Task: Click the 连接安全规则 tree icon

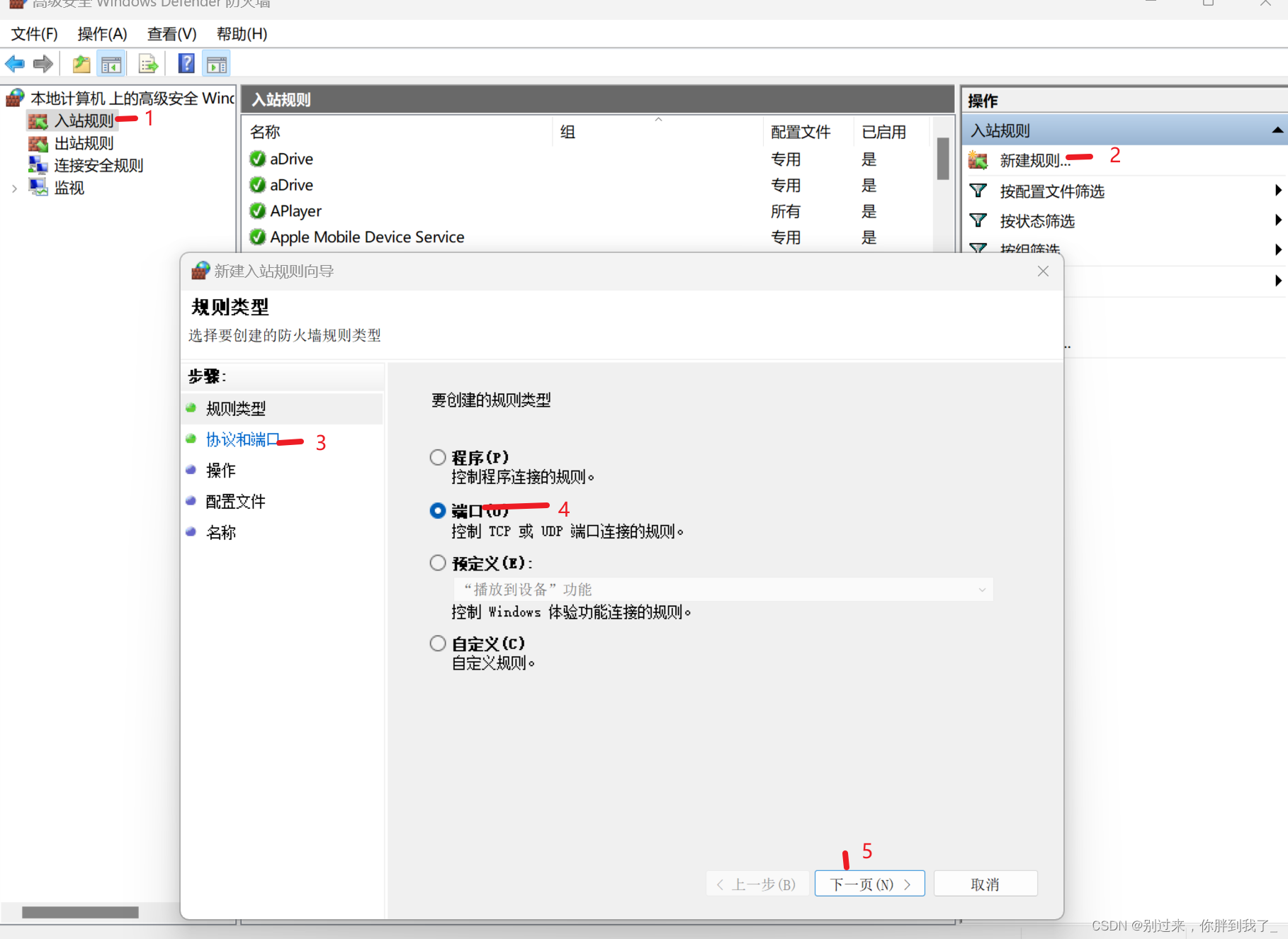Action: 38,165
